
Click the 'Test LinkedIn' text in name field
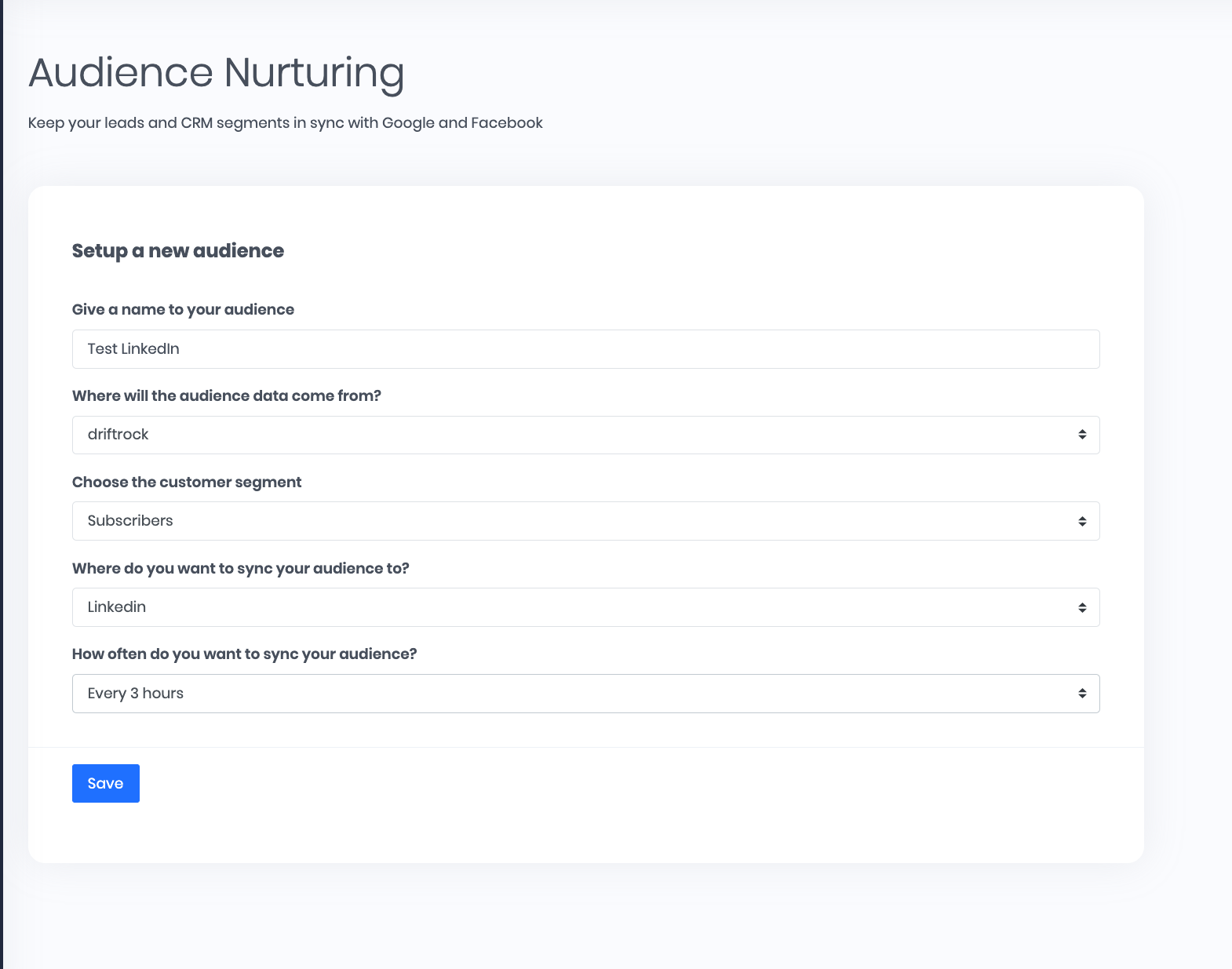click(x=133, y=349)
